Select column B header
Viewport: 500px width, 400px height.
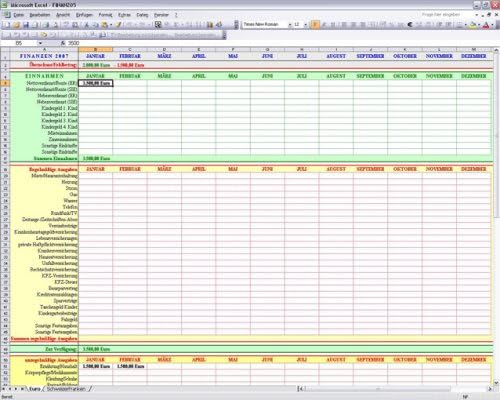95,49
